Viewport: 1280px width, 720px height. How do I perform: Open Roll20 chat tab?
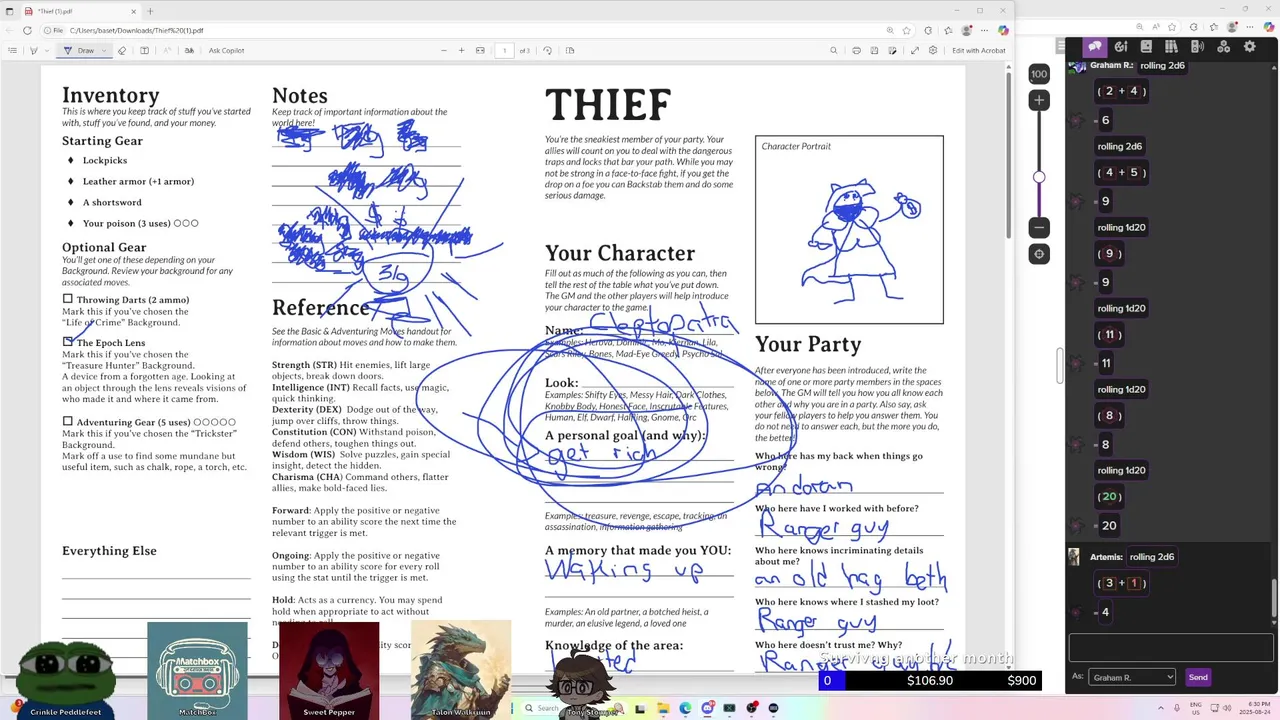(1095, 47)
